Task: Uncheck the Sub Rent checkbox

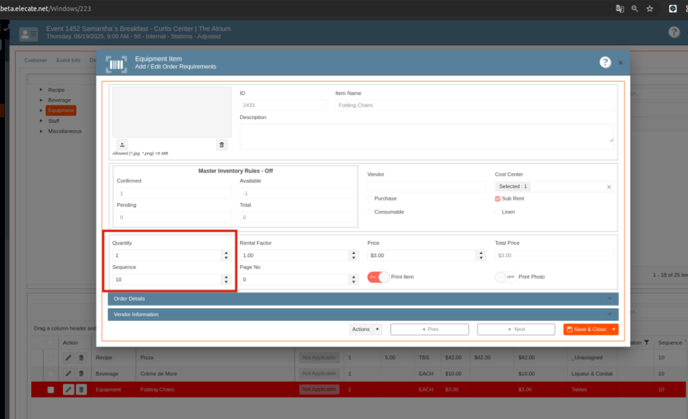Action: click(x=498, y=199)
